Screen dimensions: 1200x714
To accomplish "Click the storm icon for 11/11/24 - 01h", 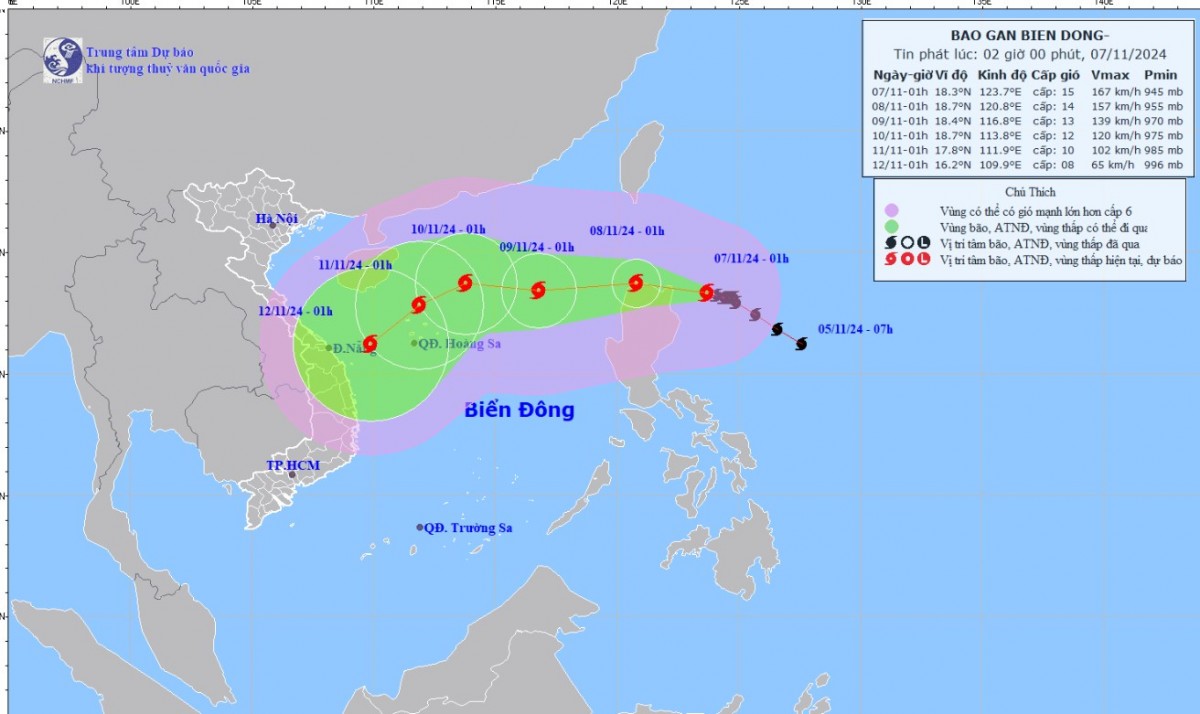I will [x=418, y=305].
